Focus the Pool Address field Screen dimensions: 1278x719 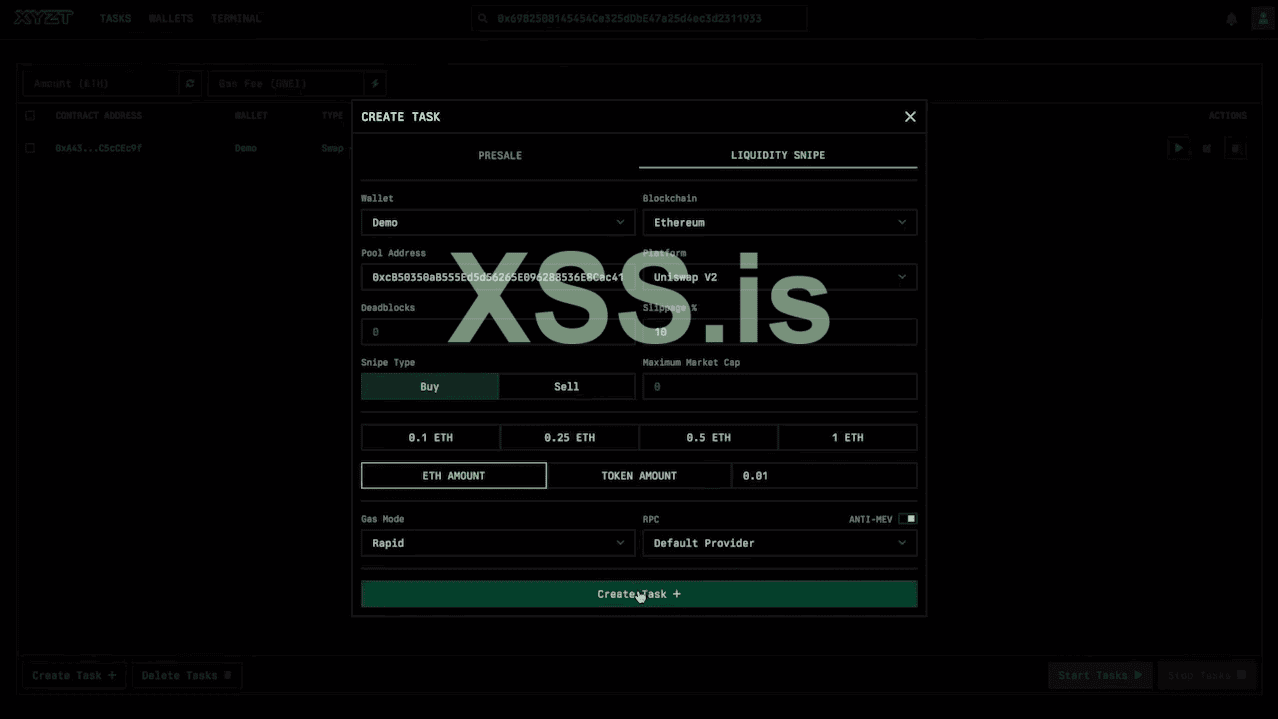498,277
